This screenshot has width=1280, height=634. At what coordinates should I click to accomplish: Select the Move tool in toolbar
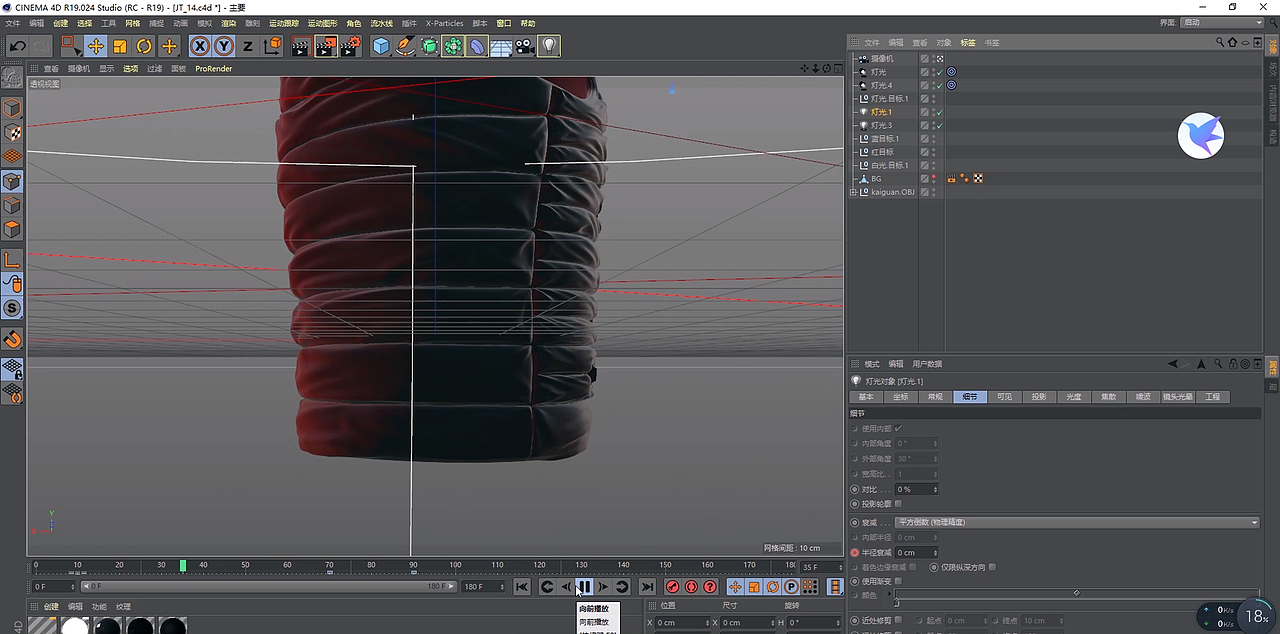point(96,46)
